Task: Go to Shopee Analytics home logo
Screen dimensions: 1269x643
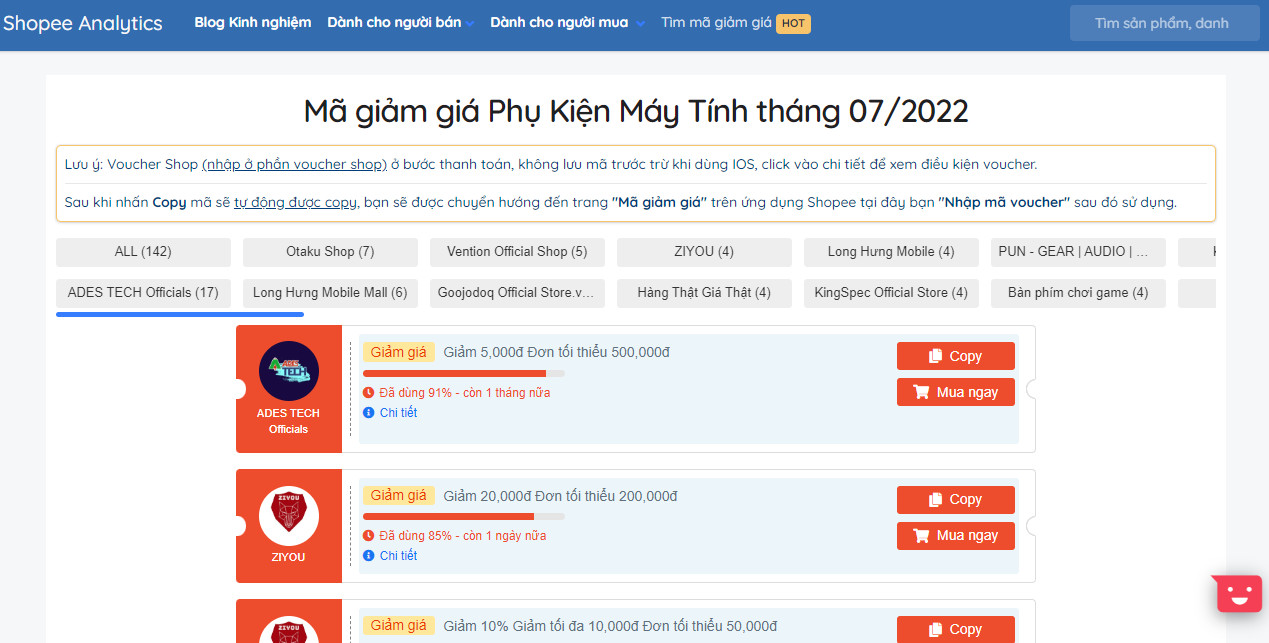Action: point(82,23)
